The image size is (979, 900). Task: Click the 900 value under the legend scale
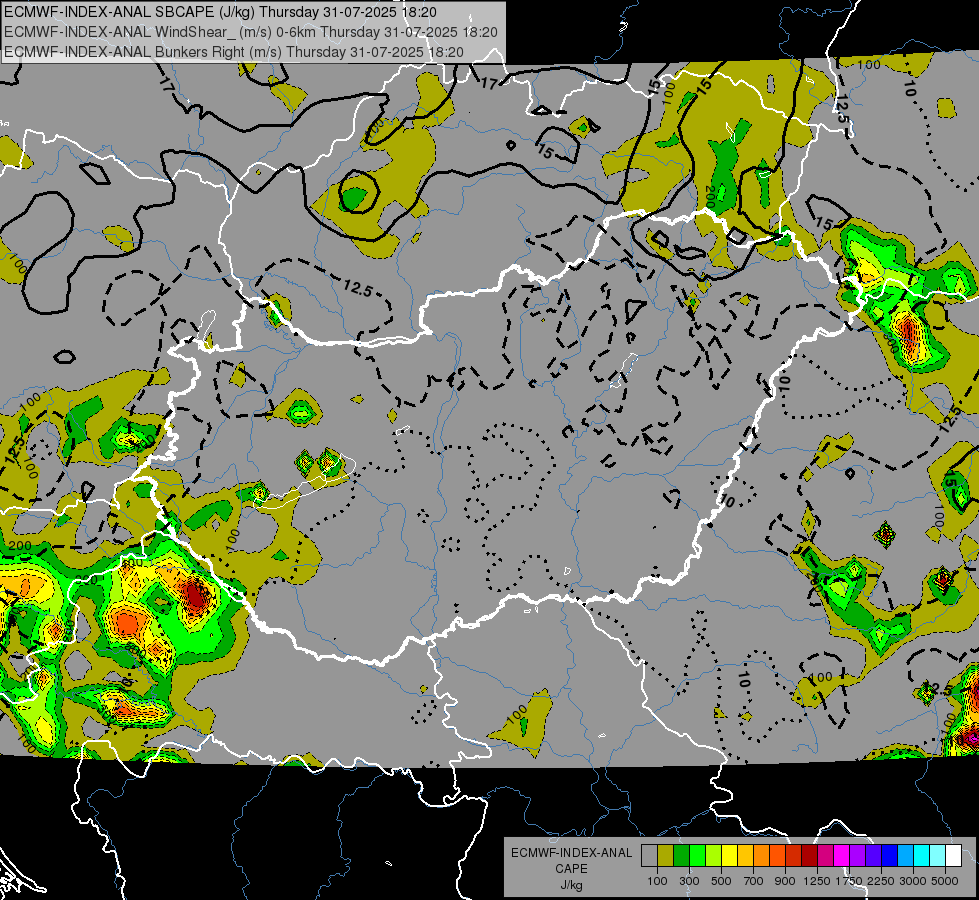click(x=785, y=881)
